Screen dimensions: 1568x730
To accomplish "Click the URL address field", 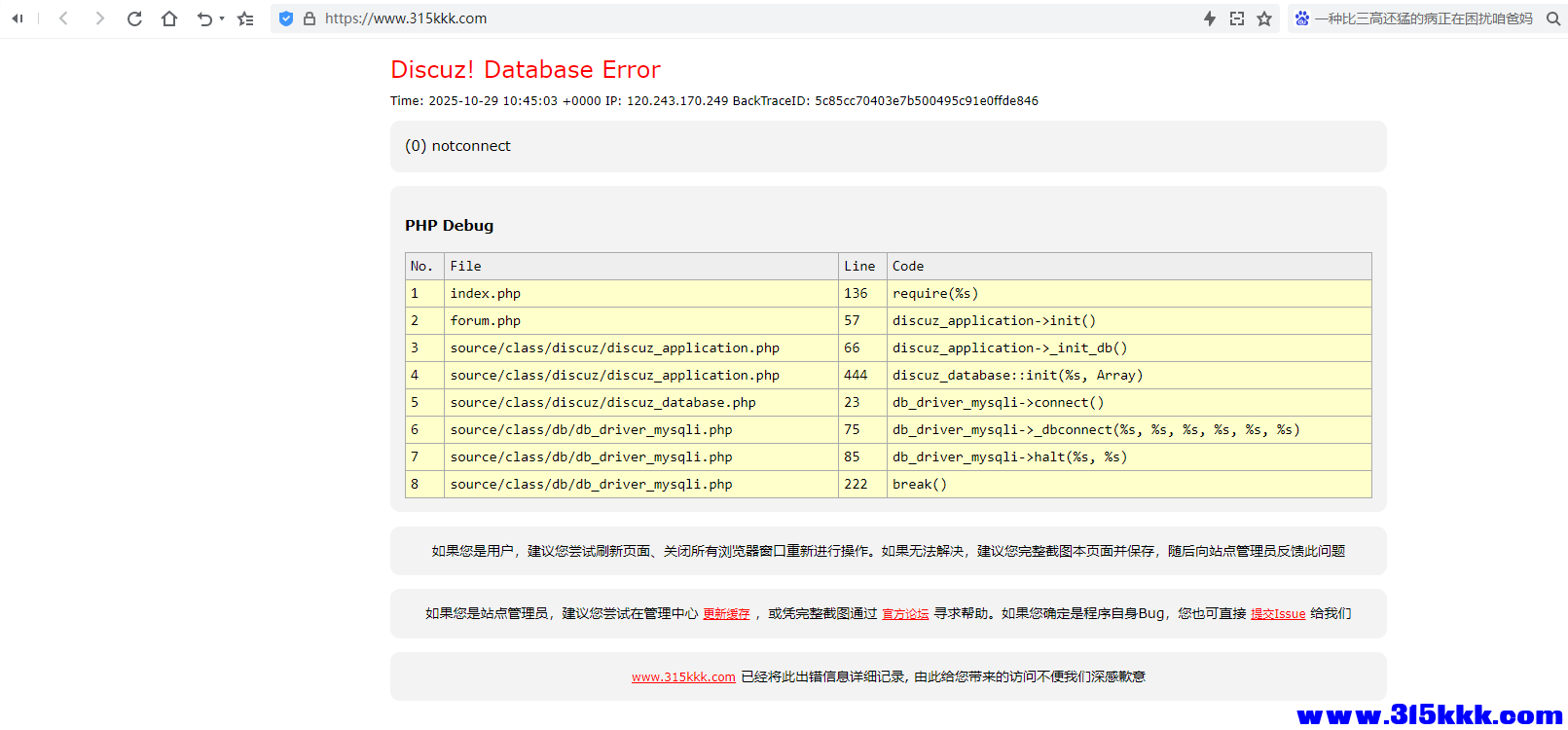I will pyautogui.click(x=759, y=18).
